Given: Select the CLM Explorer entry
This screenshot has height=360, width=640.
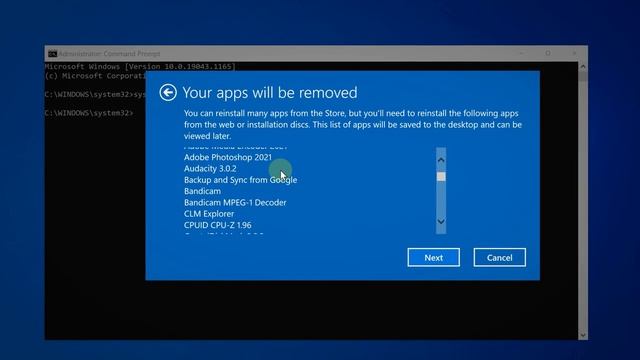Looking at the screenshot, I should [x=209, y=214].
